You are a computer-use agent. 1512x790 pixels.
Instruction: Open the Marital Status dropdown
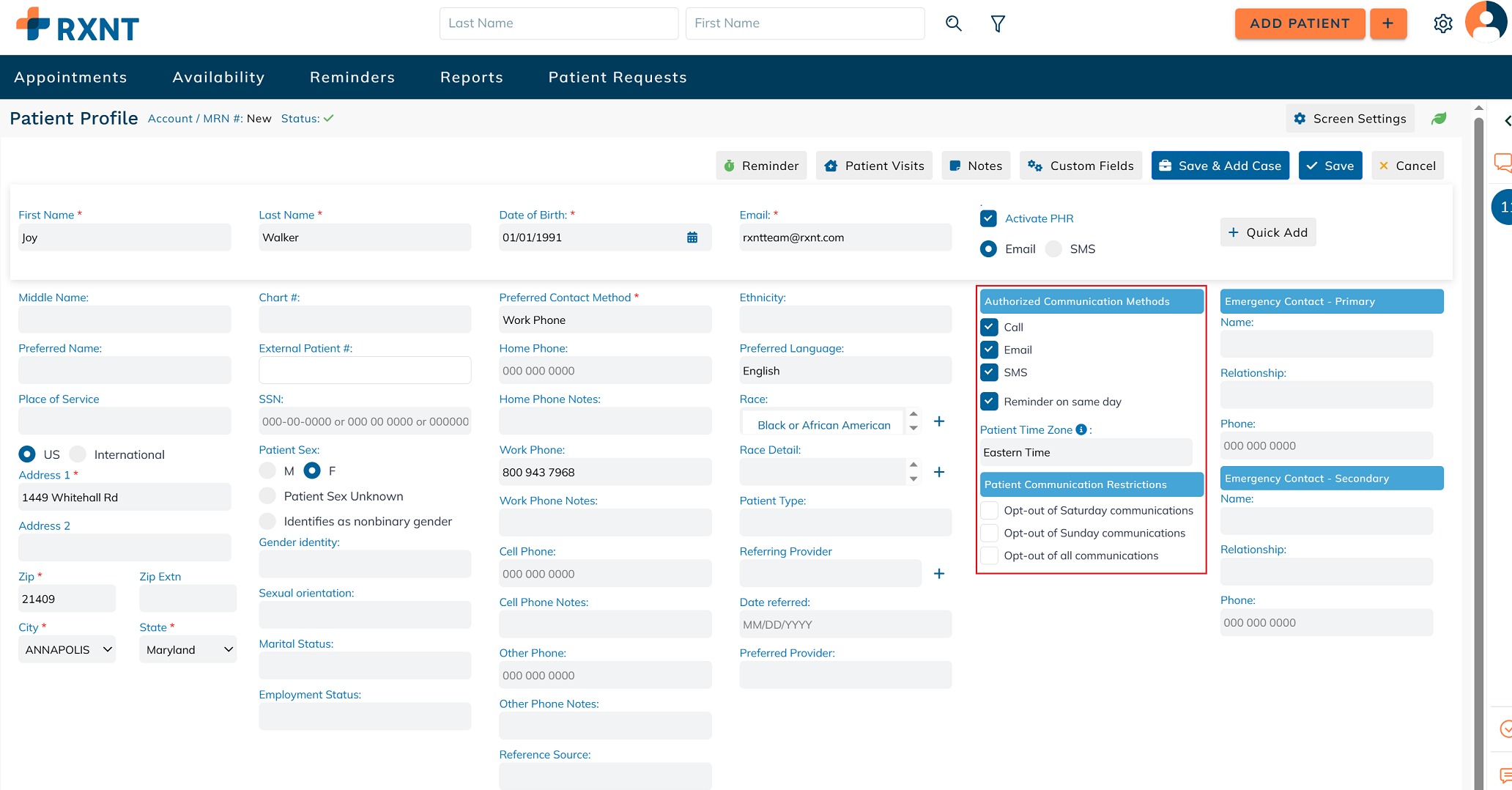[365, 665]
